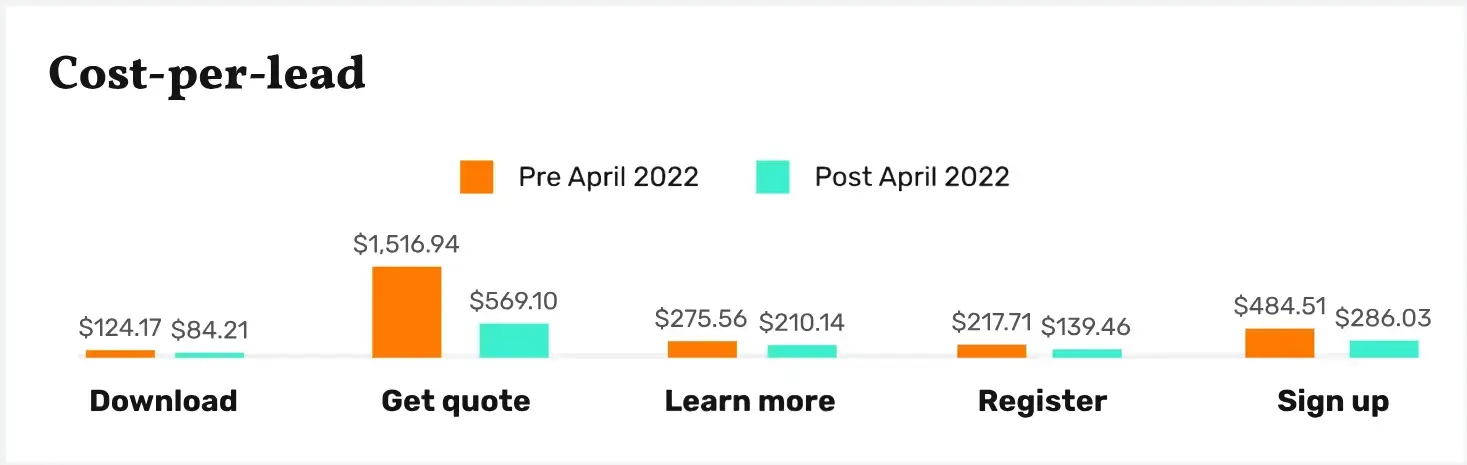Select the orange Get quote bar
The width and height of the screenshot is (1467, 465).
click(x=406, y=312)
